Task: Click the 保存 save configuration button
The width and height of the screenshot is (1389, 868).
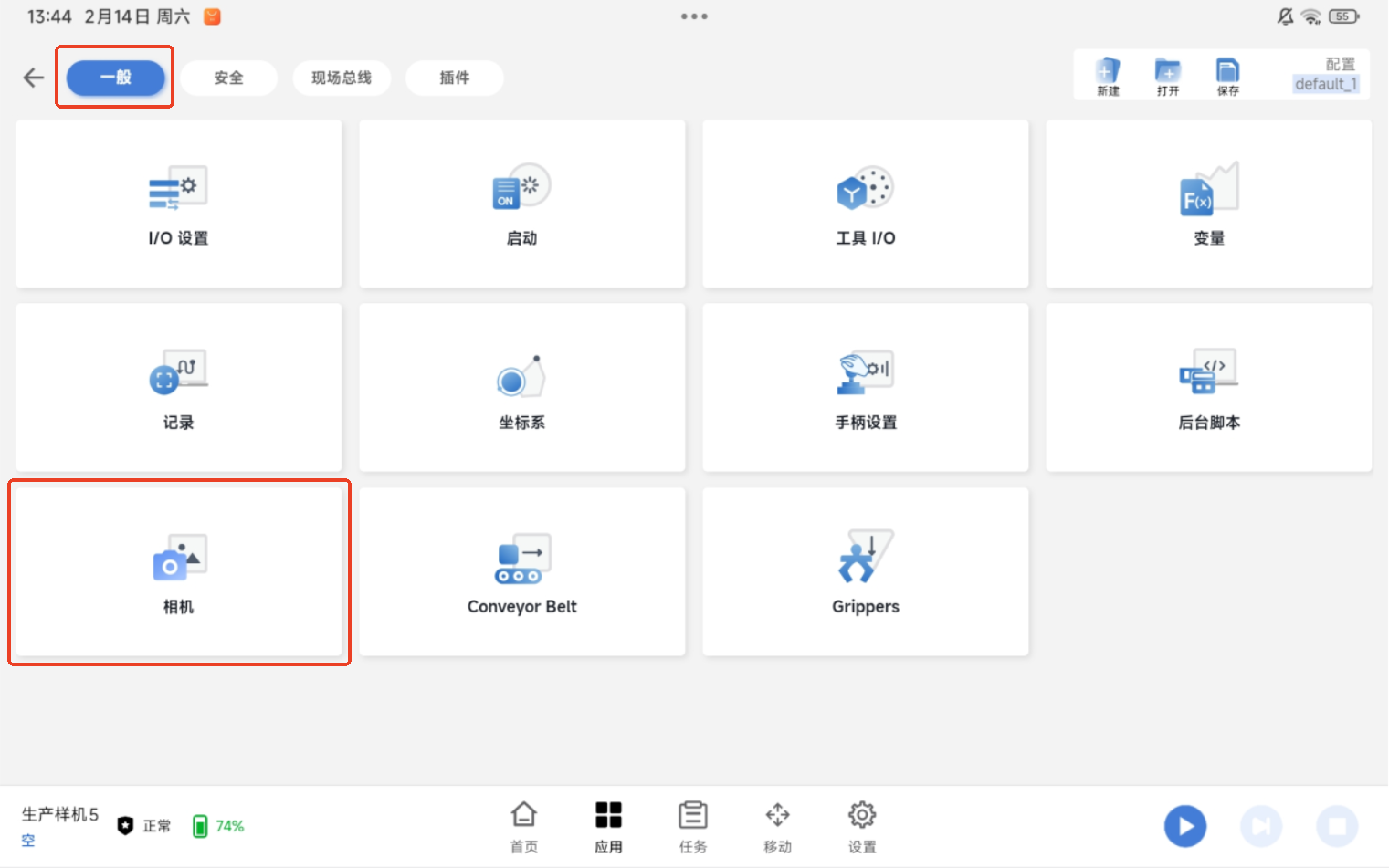Action: click(1228, 76)
